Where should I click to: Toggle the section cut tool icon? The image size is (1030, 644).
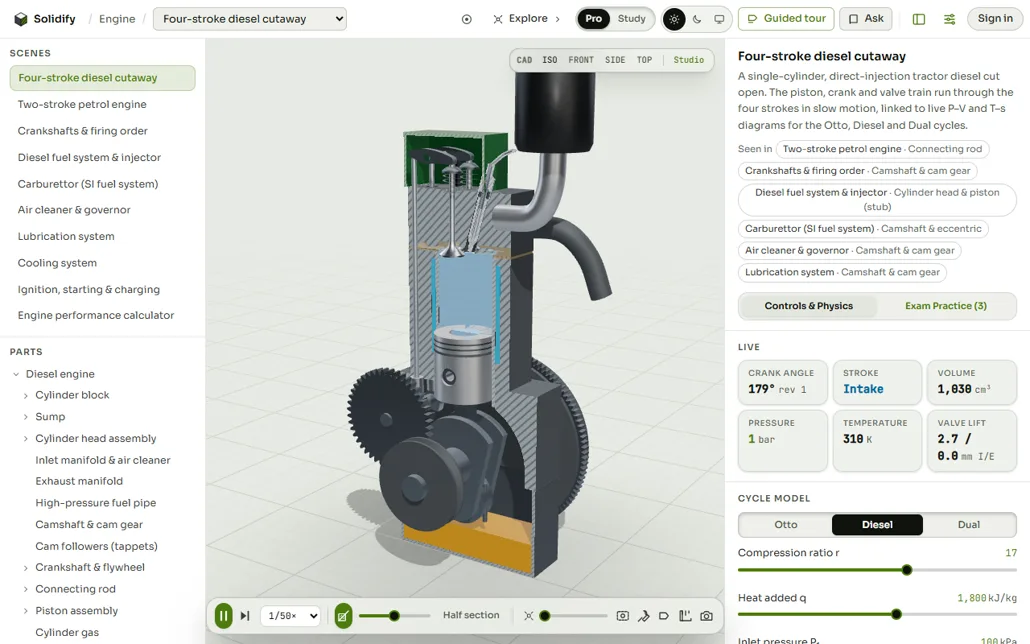click(343, 616)
